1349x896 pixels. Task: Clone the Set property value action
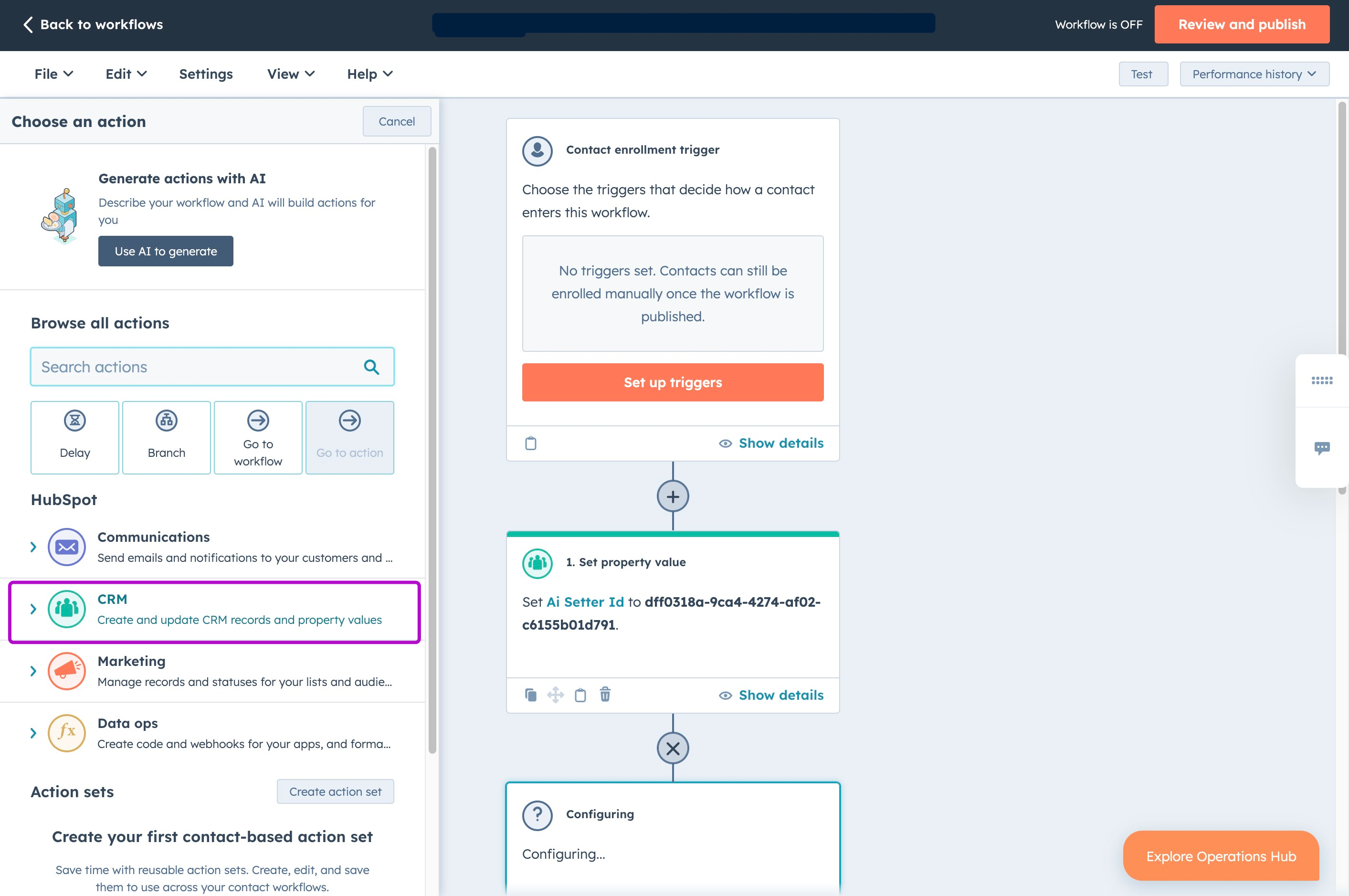(531, 695)
